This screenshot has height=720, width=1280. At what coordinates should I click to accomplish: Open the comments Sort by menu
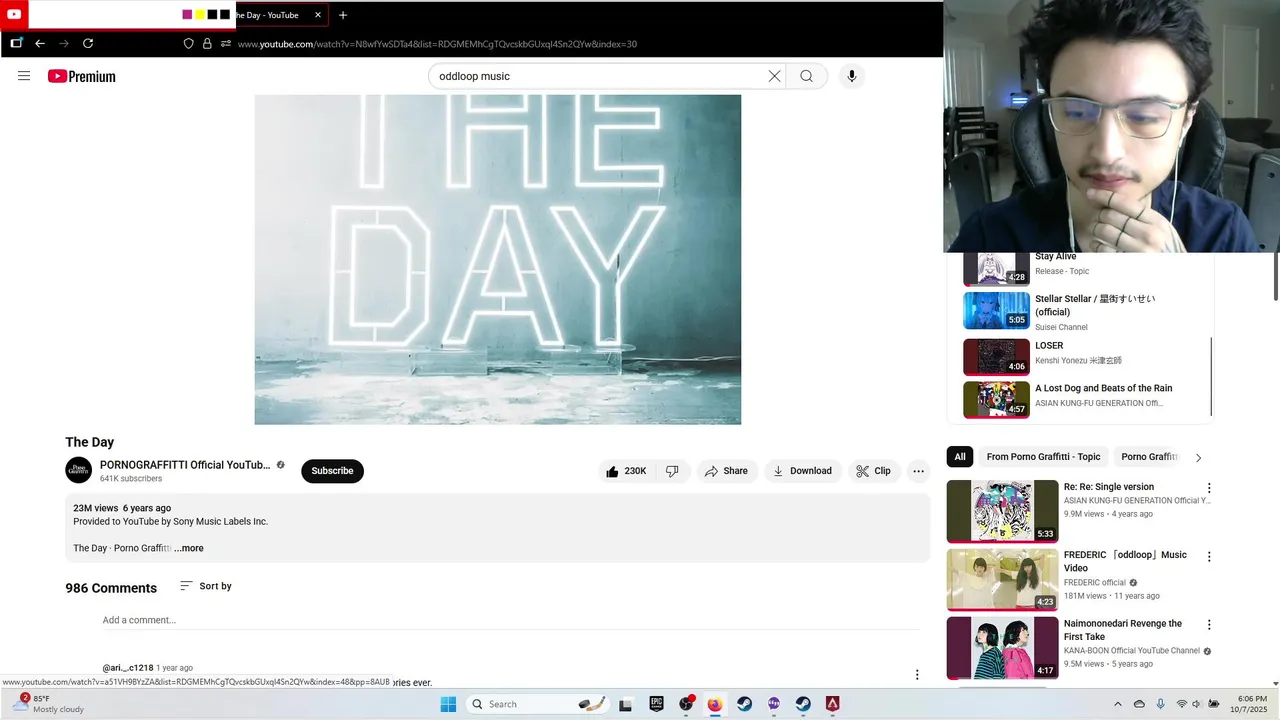click(205, 586)
